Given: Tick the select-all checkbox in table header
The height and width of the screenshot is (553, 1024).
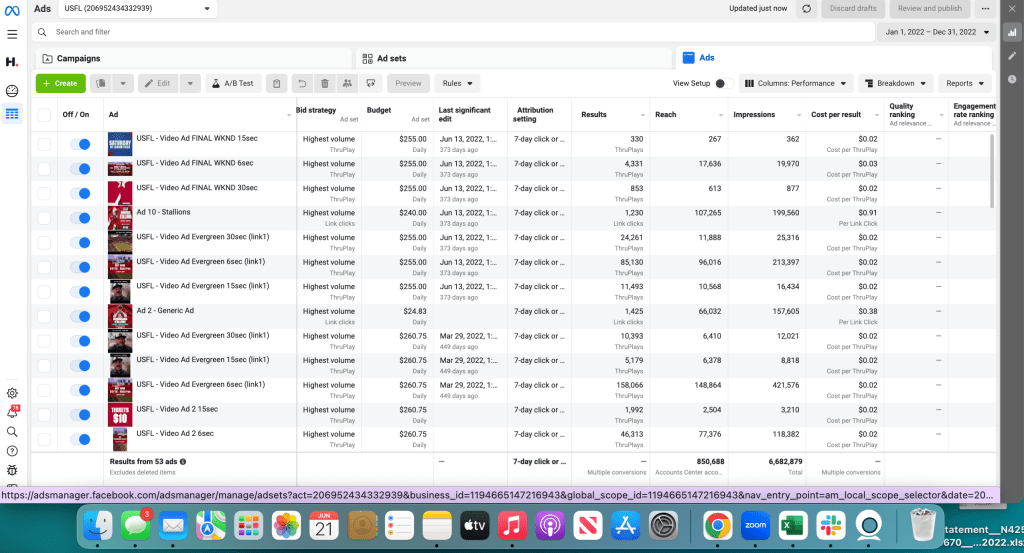Looking at the screenshot, I should point(44,115).
